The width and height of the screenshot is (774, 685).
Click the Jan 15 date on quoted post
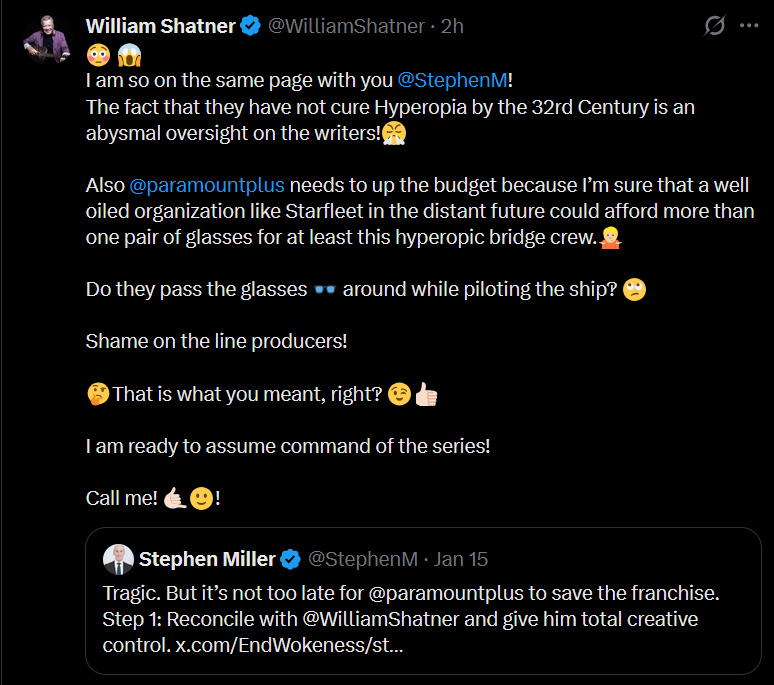[461, 559]
